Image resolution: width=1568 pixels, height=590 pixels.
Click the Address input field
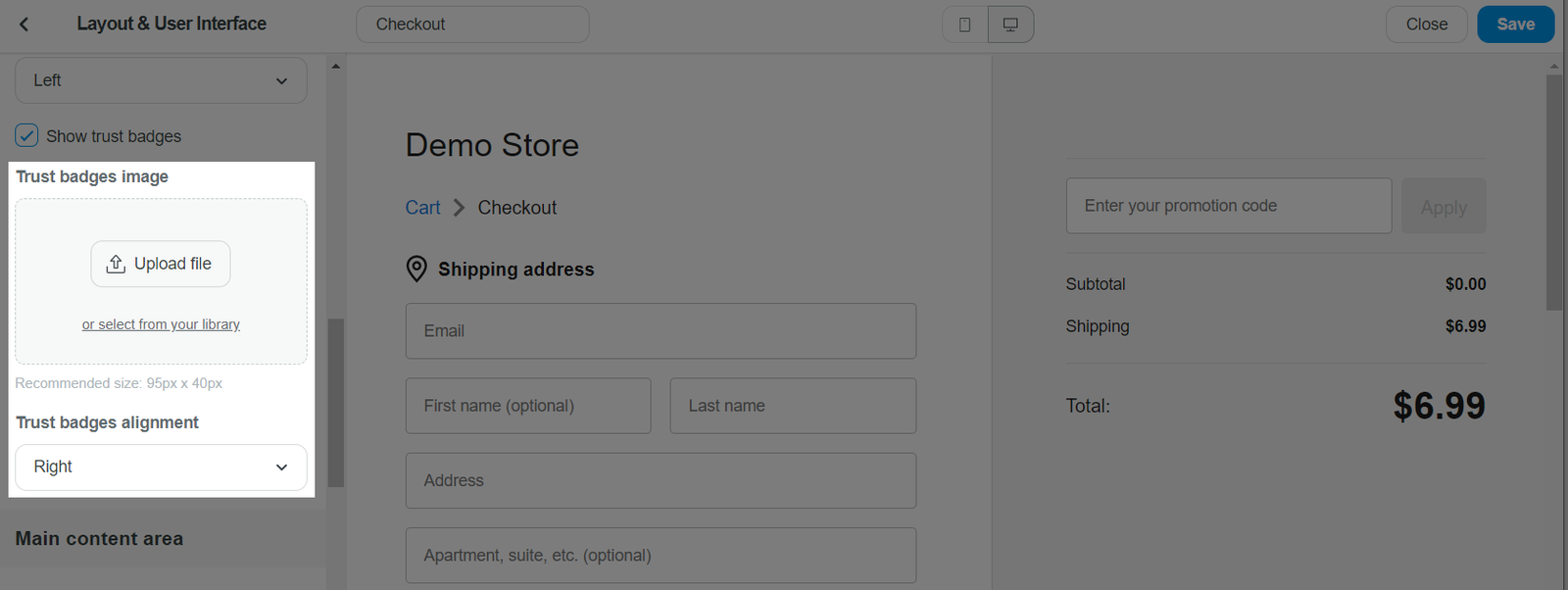661,480
